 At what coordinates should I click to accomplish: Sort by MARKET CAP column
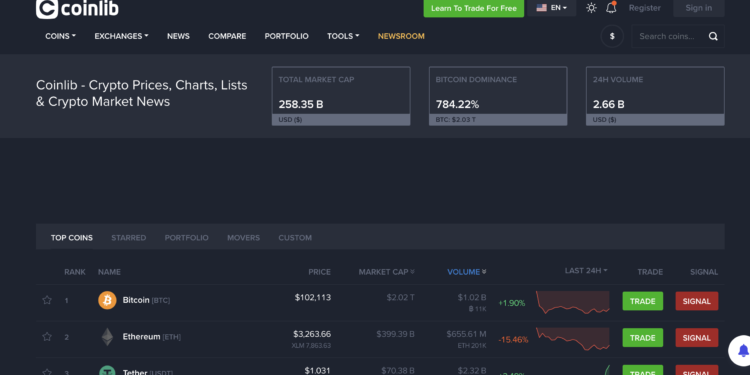pyautogui.click(x=386, y=272)
